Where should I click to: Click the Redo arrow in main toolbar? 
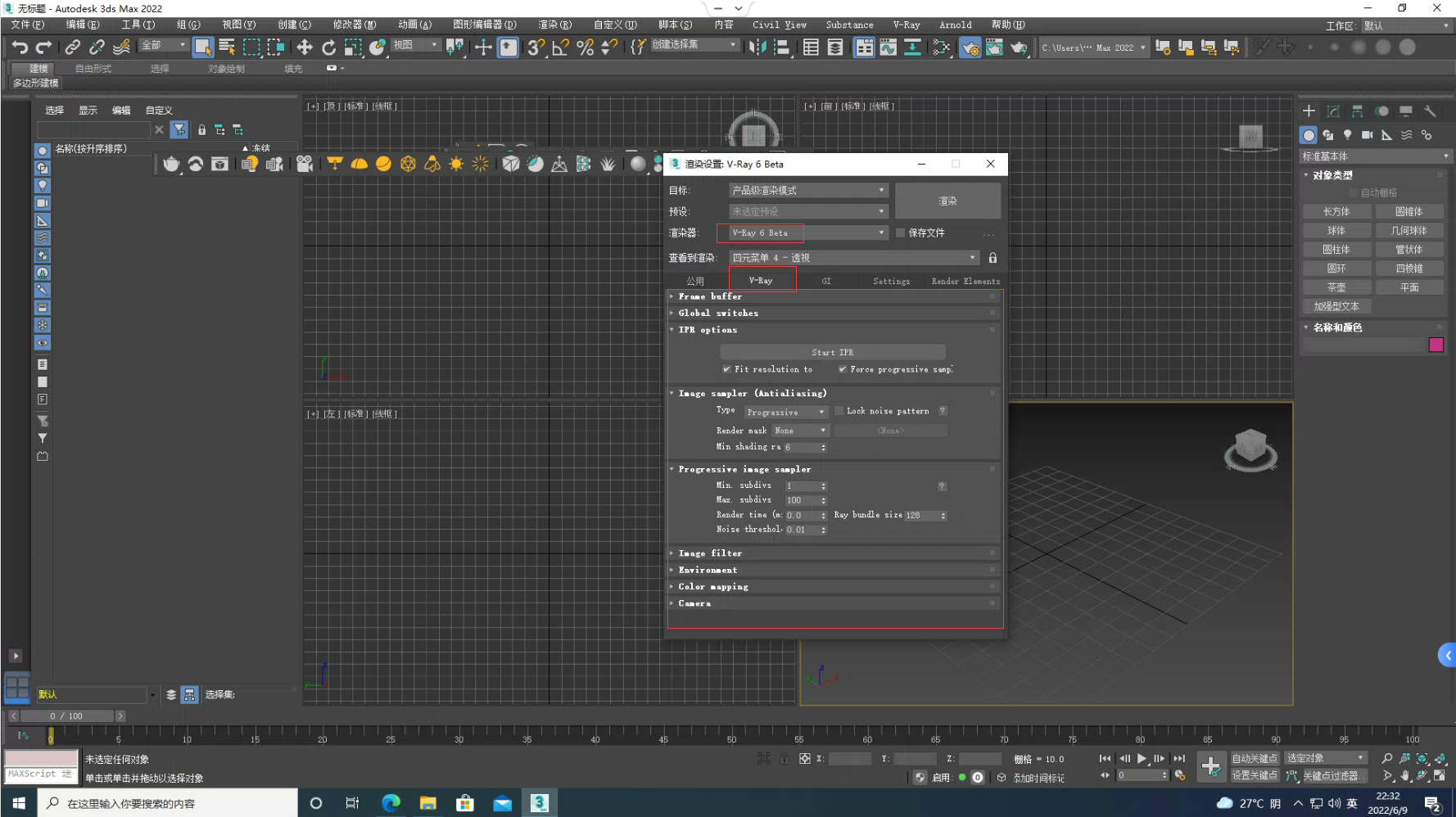[x=44, y=47]
